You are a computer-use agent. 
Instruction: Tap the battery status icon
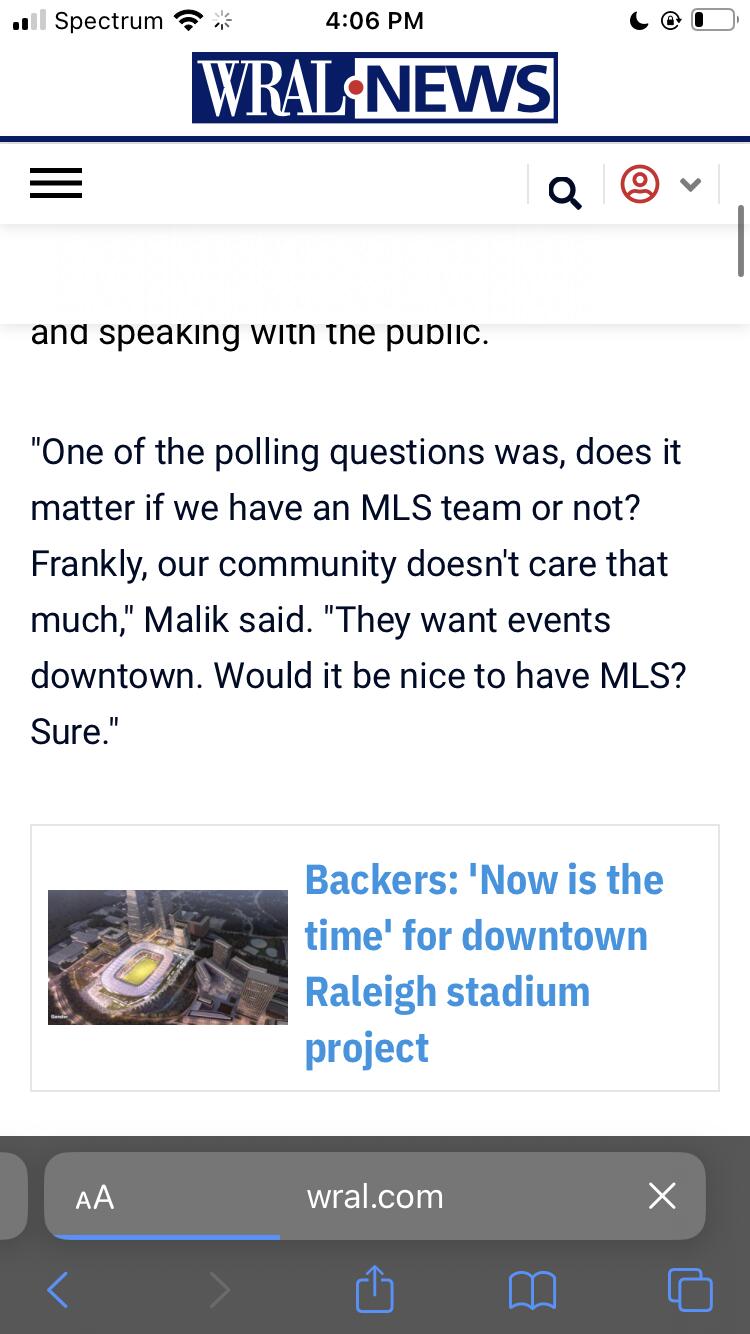click(x=713, y=20)
